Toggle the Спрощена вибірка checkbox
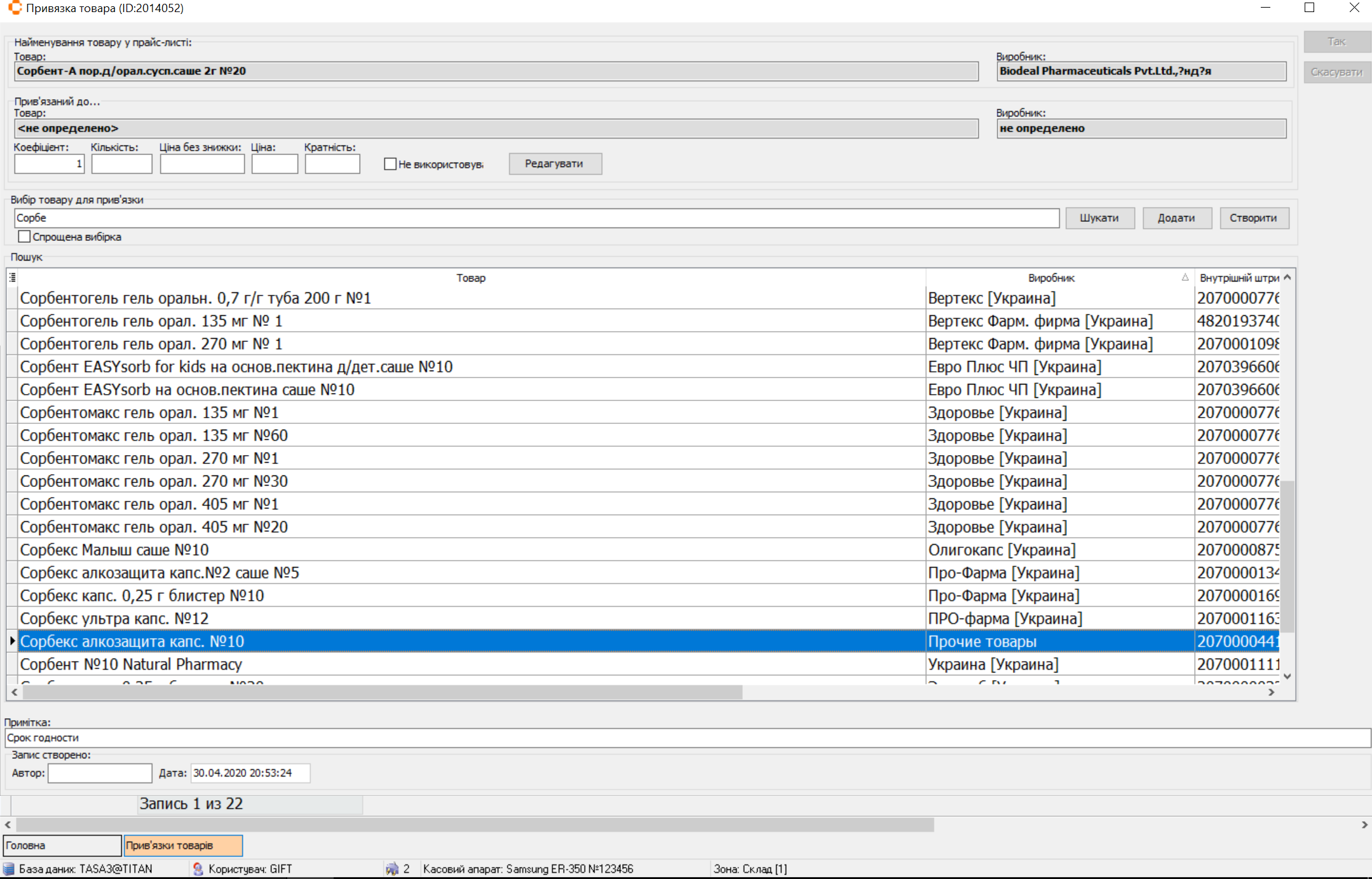The image size is (1372, 879). [25, 236]
